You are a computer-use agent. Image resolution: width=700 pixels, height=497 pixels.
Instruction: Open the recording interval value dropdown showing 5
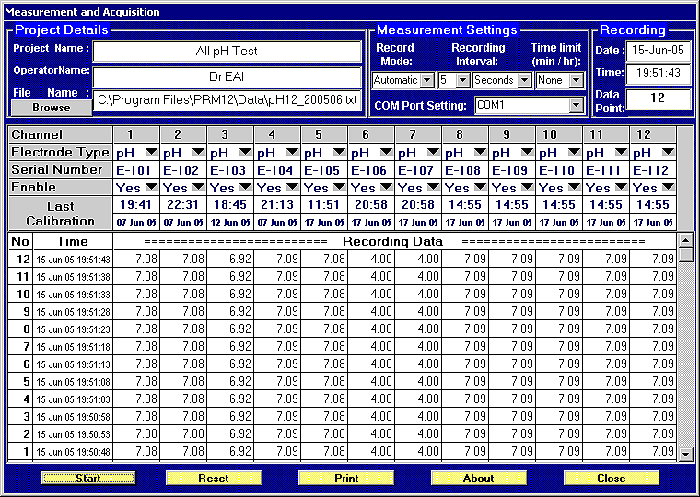coord(463,80)
